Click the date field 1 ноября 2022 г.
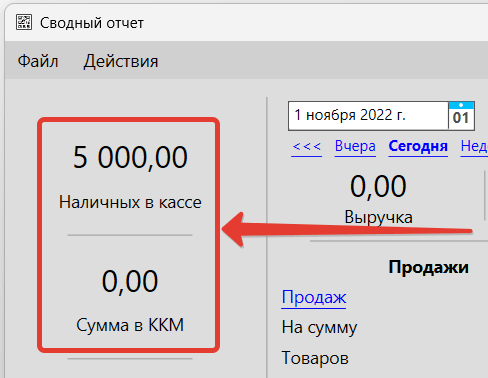The height and width of the screenshot is (378, 488). point(368,116)
